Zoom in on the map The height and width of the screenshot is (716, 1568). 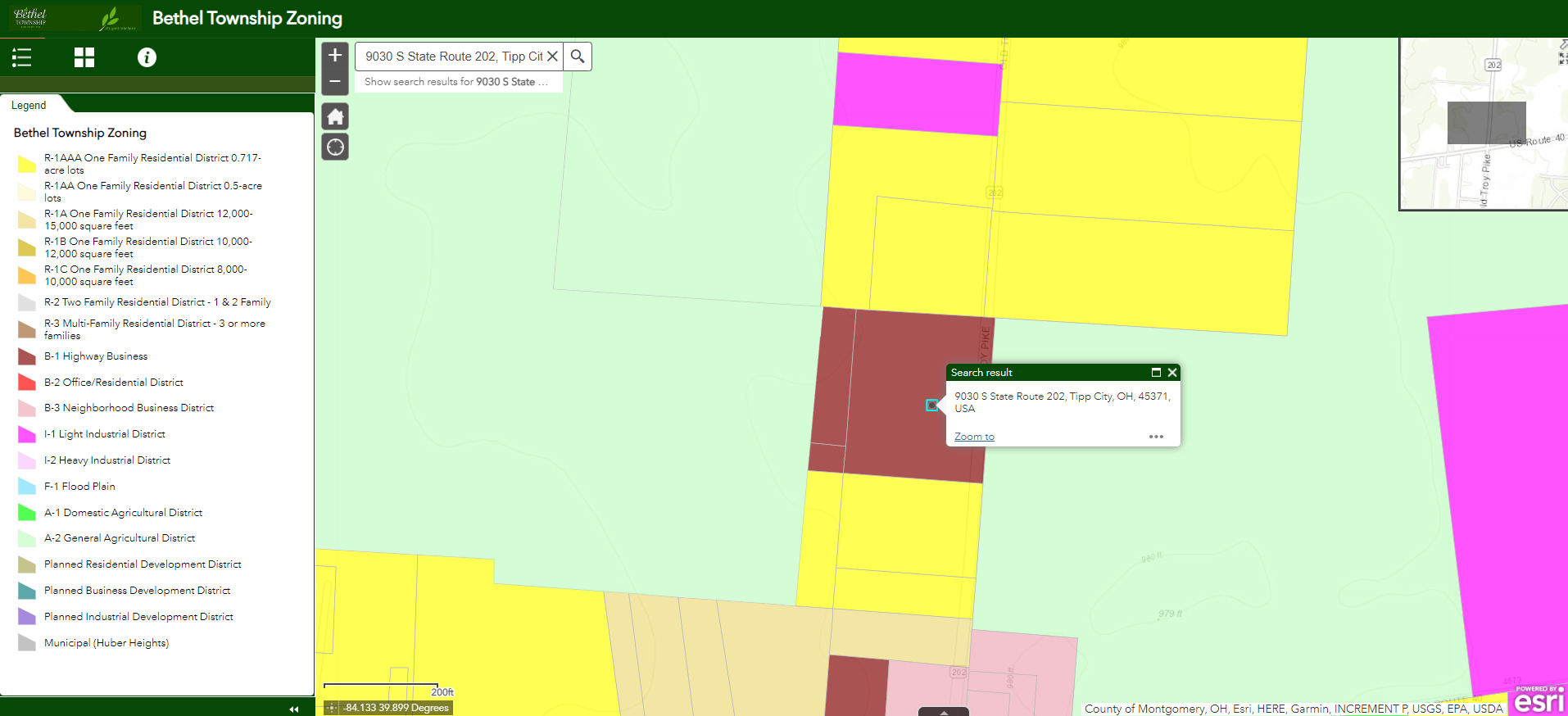335,56
